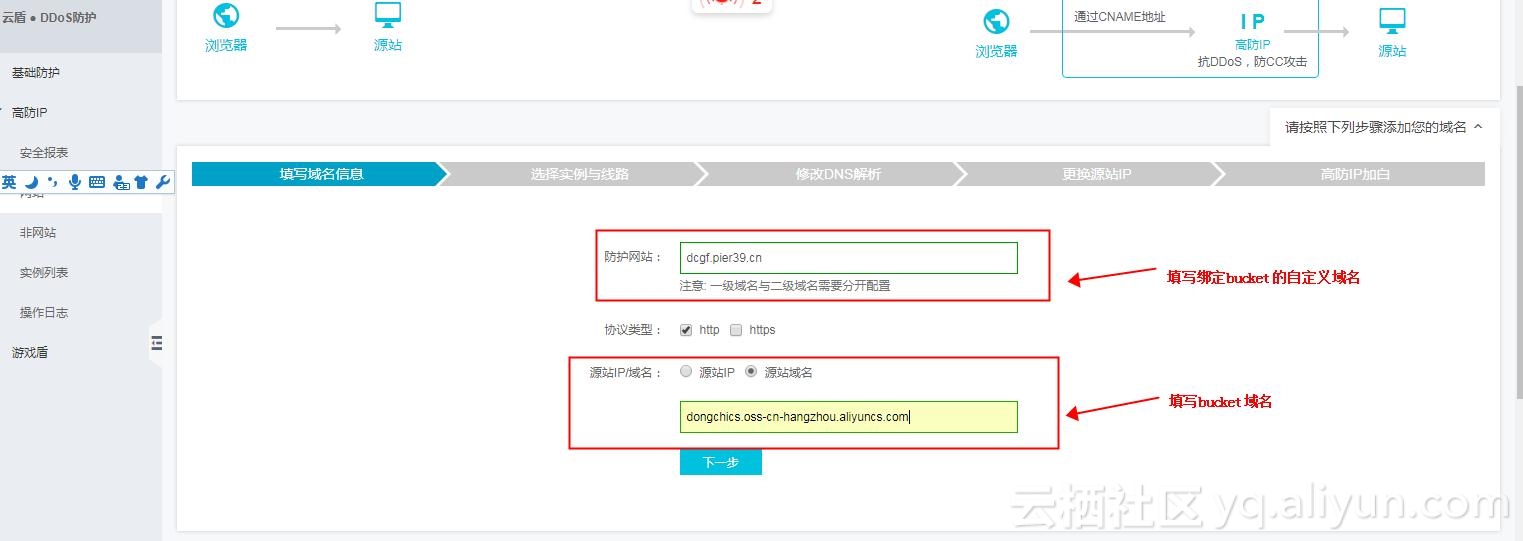1523x541 pixels.
Task: Go to step 修改DNS解析
Action: point(838,174)
